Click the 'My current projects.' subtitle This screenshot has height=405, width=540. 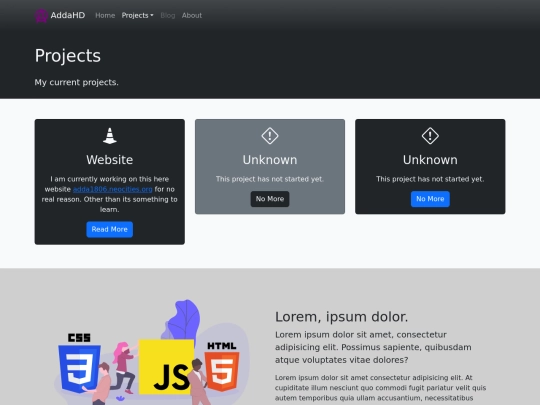(x=76, y=82)
